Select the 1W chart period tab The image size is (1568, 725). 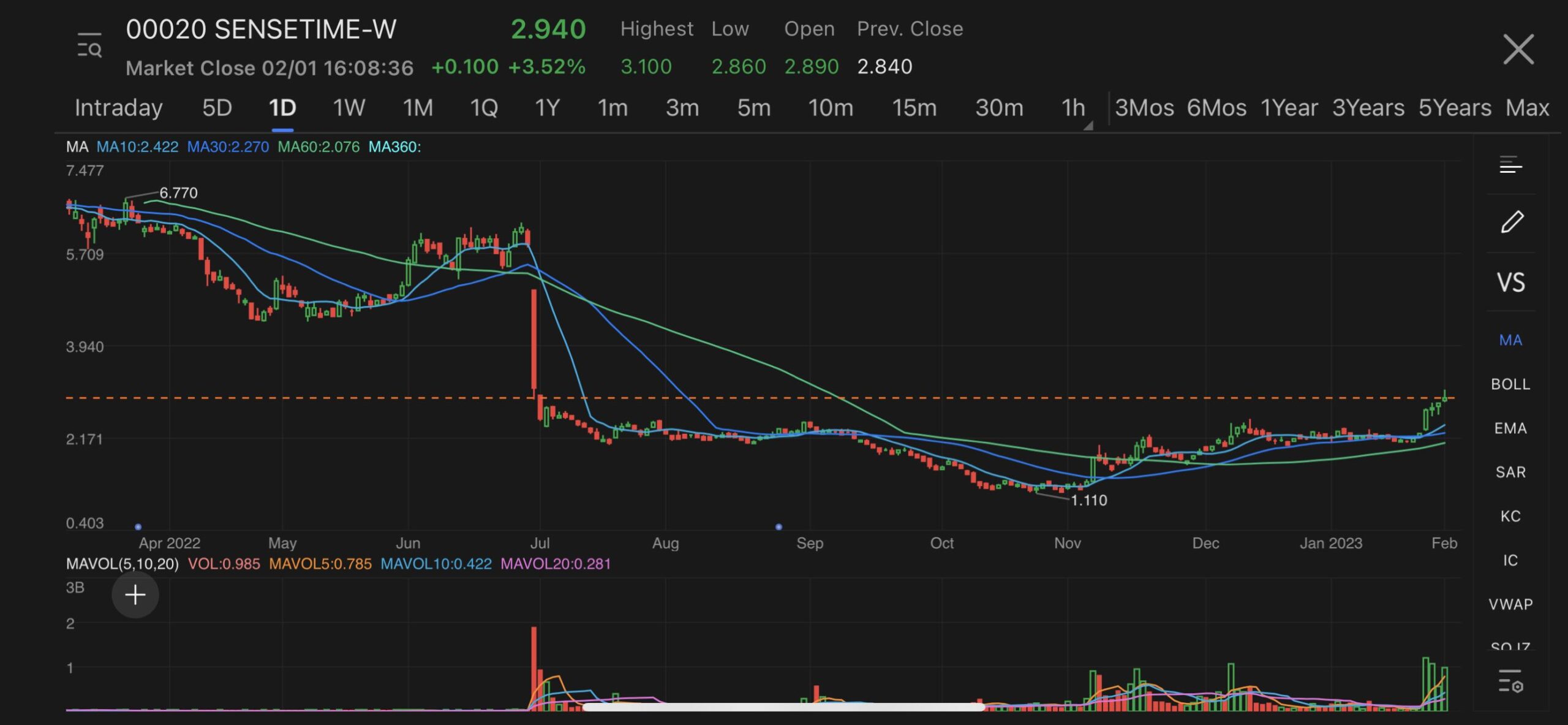[349, 108]
